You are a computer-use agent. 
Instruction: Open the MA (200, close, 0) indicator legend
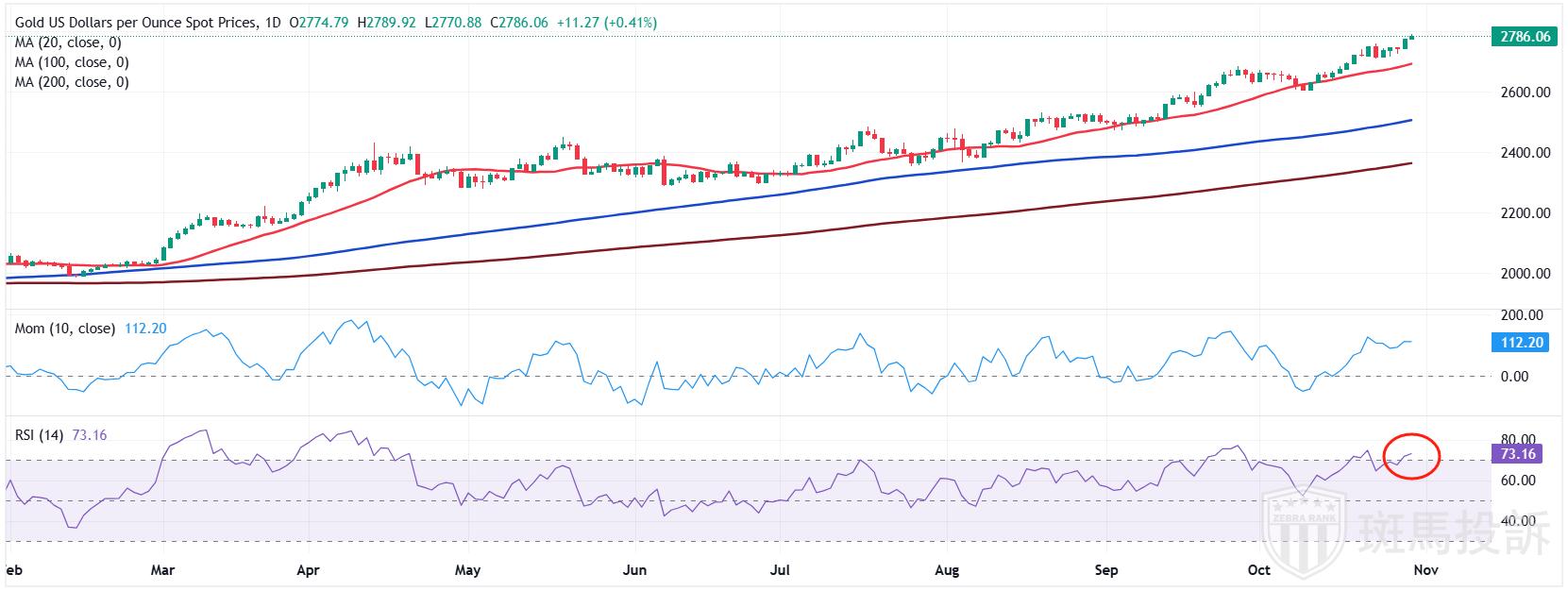[72, 82]
